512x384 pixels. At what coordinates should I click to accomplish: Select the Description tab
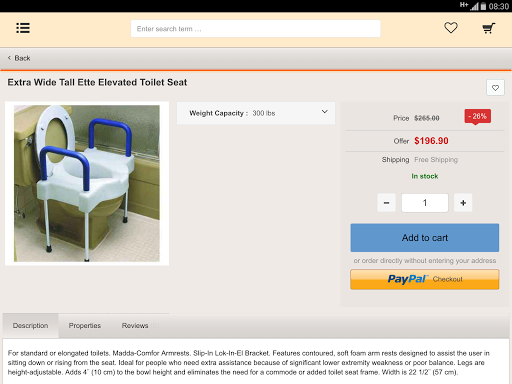(30, 326)
